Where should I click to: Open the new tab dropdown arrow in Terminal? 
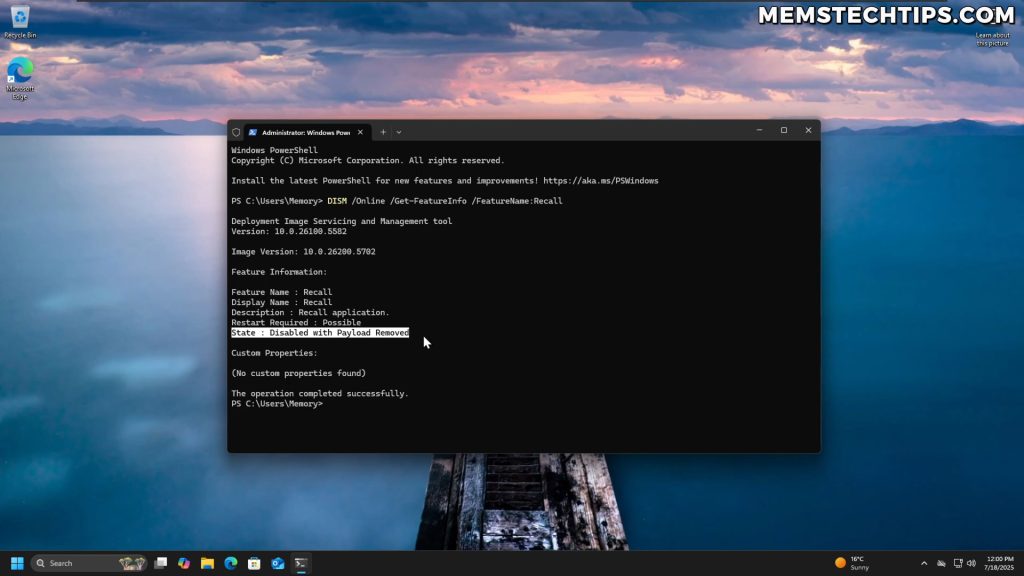398,131
